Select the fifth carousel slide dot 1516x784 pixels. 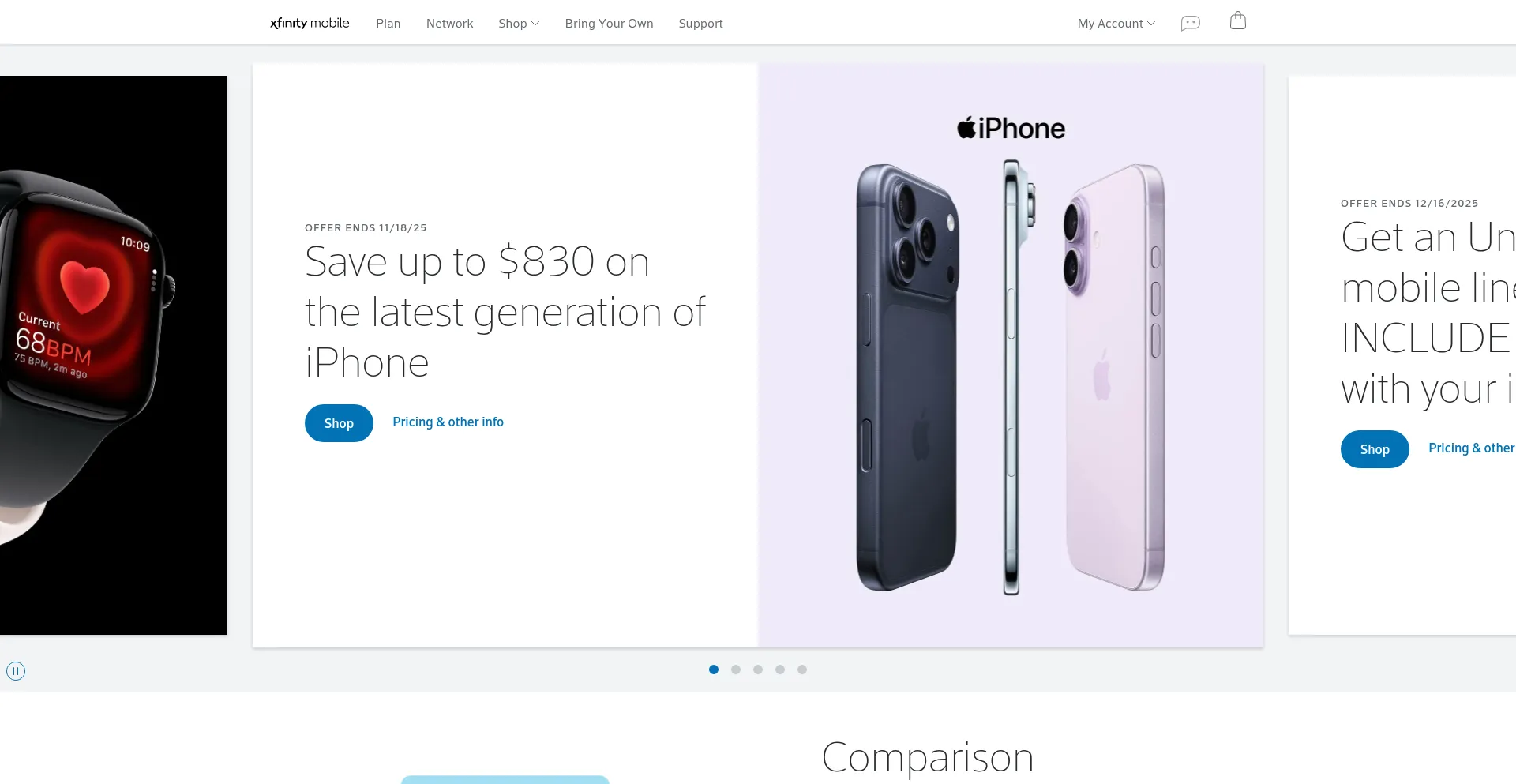pyautogui.click(x=802, y=670)
